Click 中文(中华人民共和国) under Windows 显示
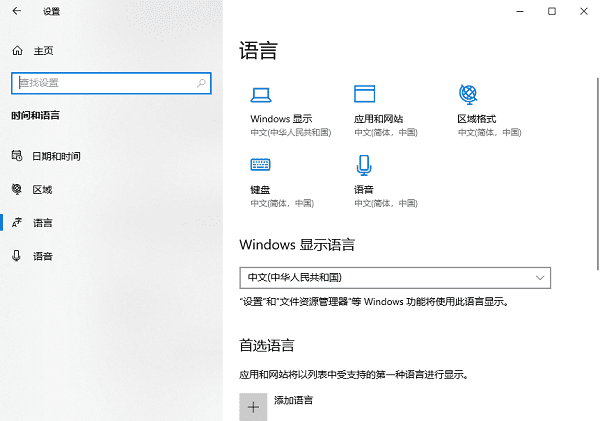This screenshot has width=600, height=421. click(291, 132)
